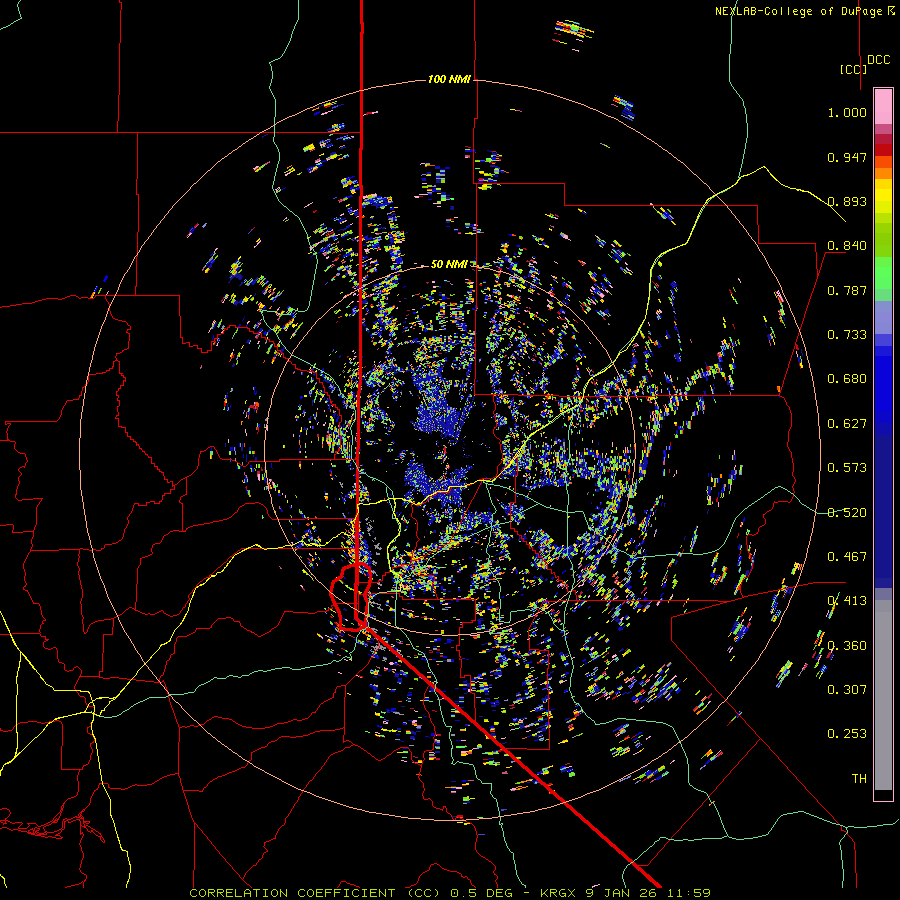Click the 100 NMI range ring label
The image size is (900, 900).
[x=449, y=79]
